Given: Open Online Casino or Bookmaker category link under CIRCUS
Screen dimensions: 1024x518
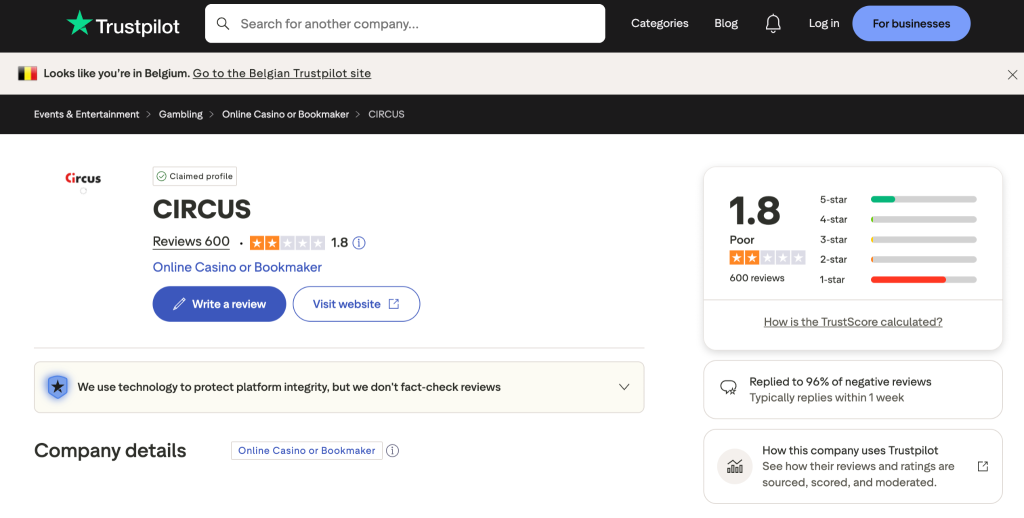Looking at the screenshot, I should (x=237, y=267).
